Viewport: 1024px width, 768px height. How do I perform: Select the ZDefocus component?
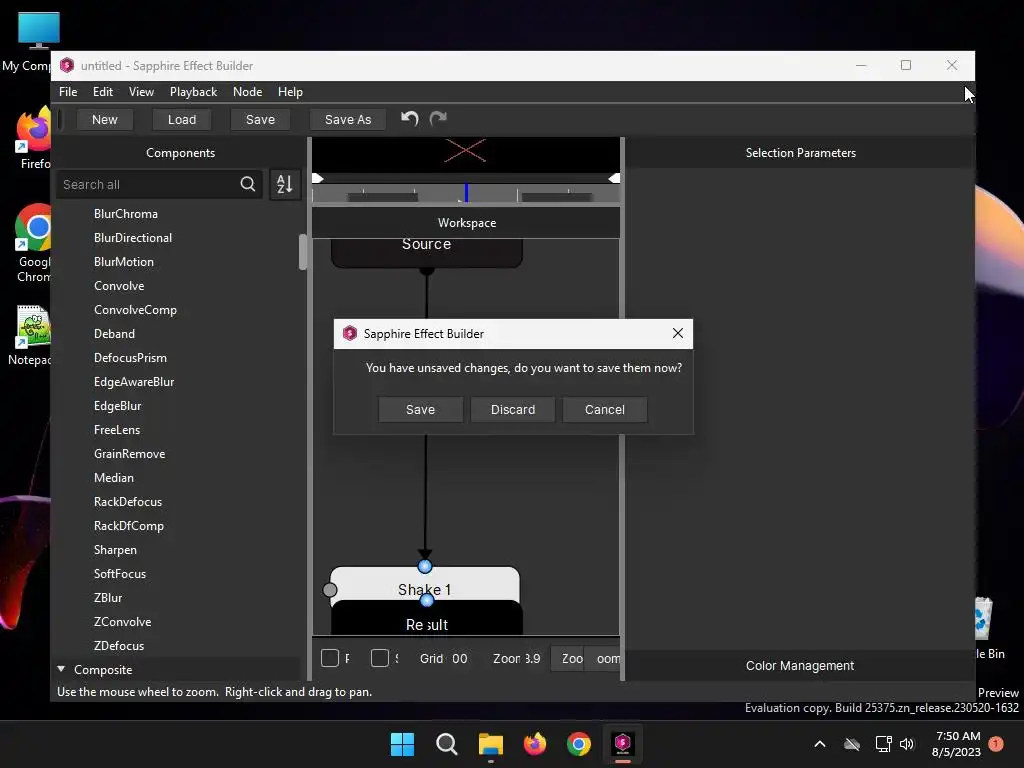tap(119, 646)
